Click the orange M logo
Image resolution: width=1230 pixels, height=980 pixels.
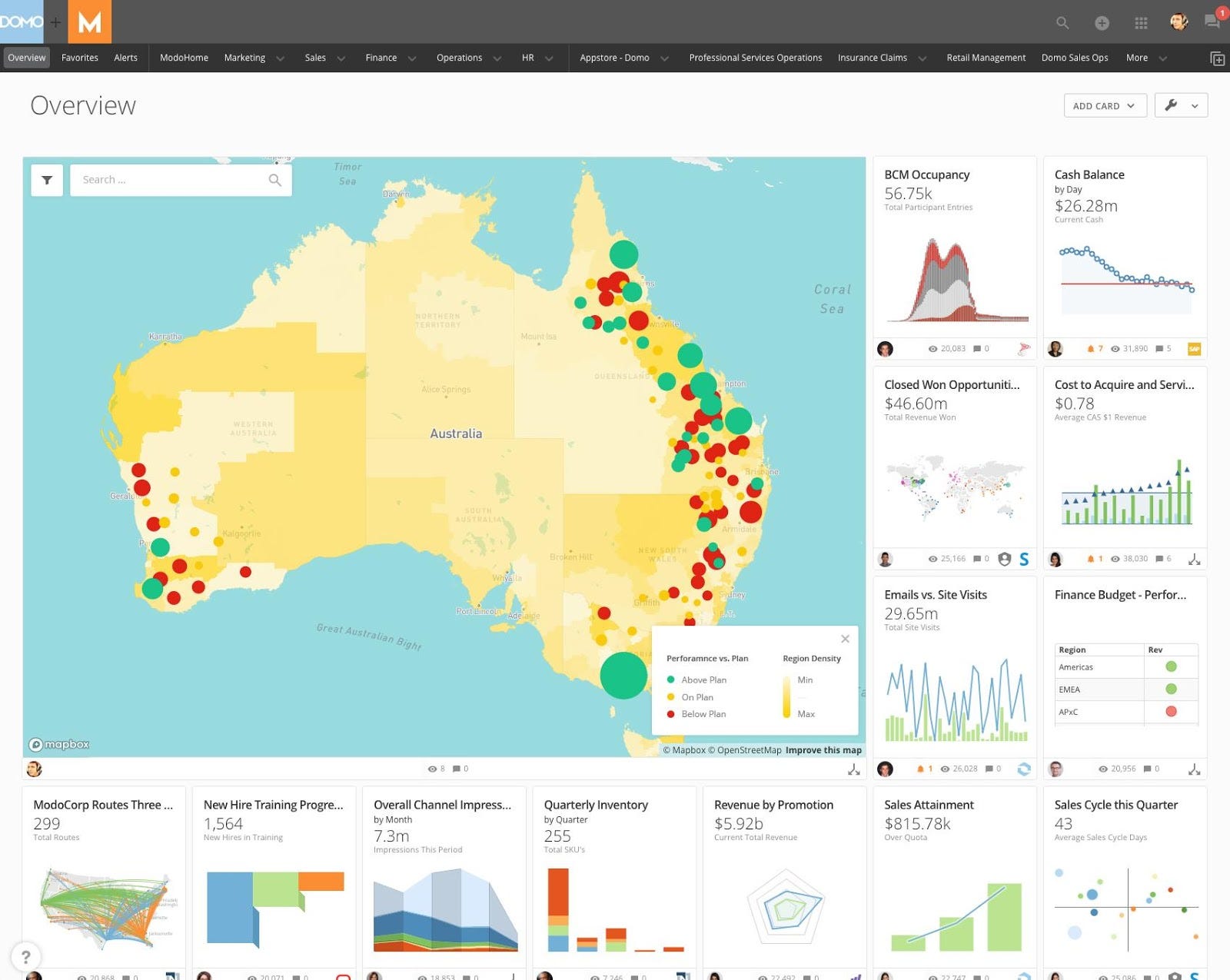pyautogui.click(x=89, y=22)
